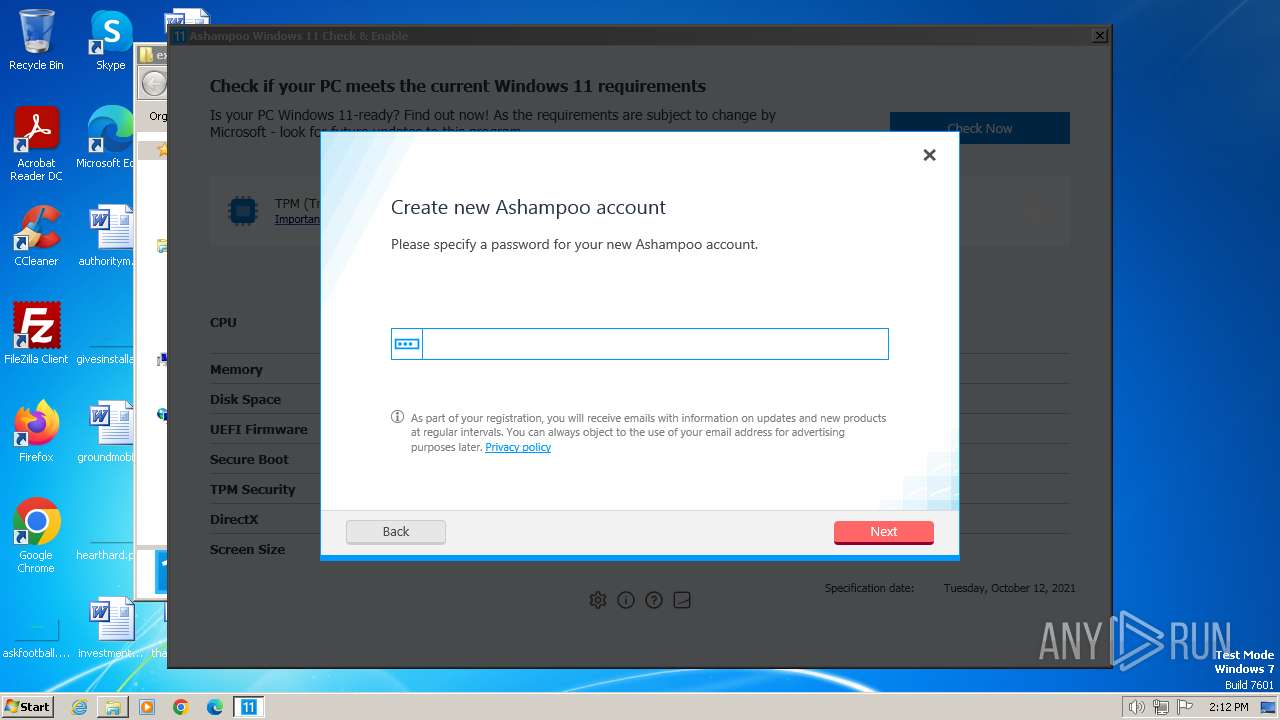Close the Ashampoo Windows 11 Check window
1280x720 pixels.
1100,36
